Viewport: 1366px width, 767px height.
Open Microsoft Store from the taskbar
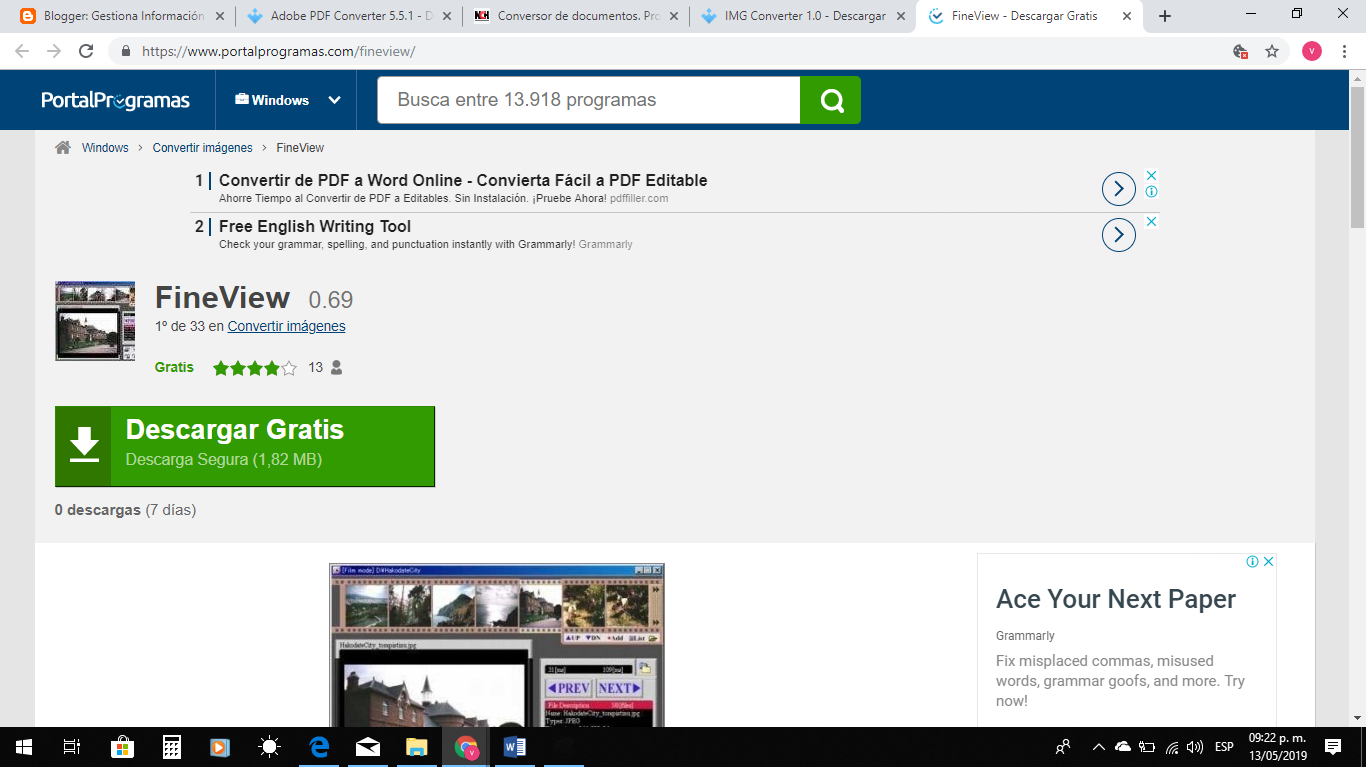[x=122, y=747]
